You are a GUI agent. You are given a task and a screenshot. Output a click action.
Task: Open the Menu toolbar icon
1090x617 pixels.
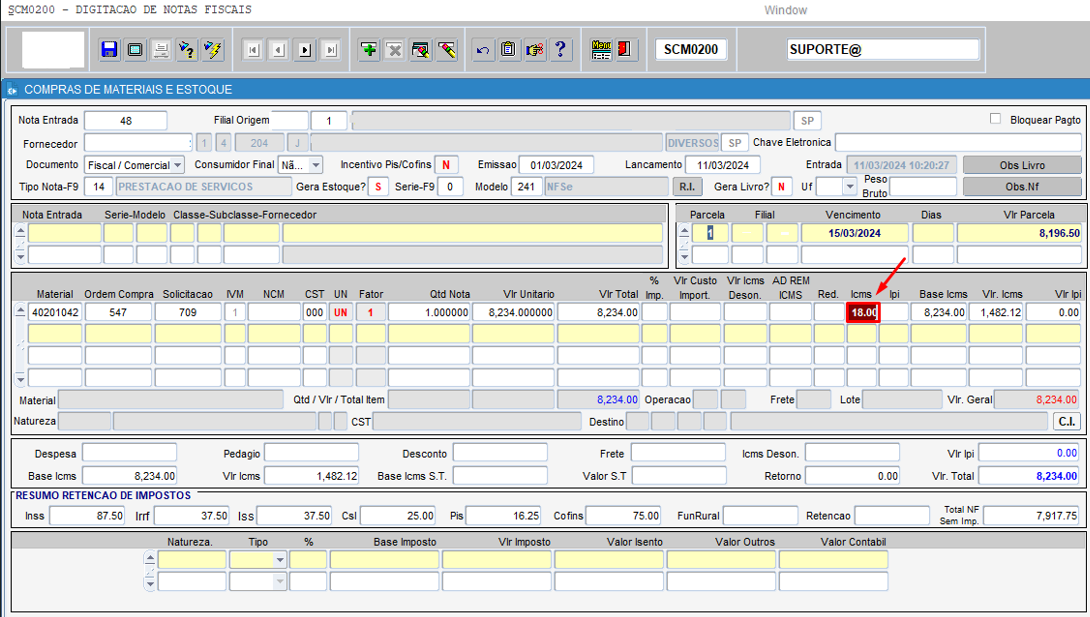(x=601, y=49)
